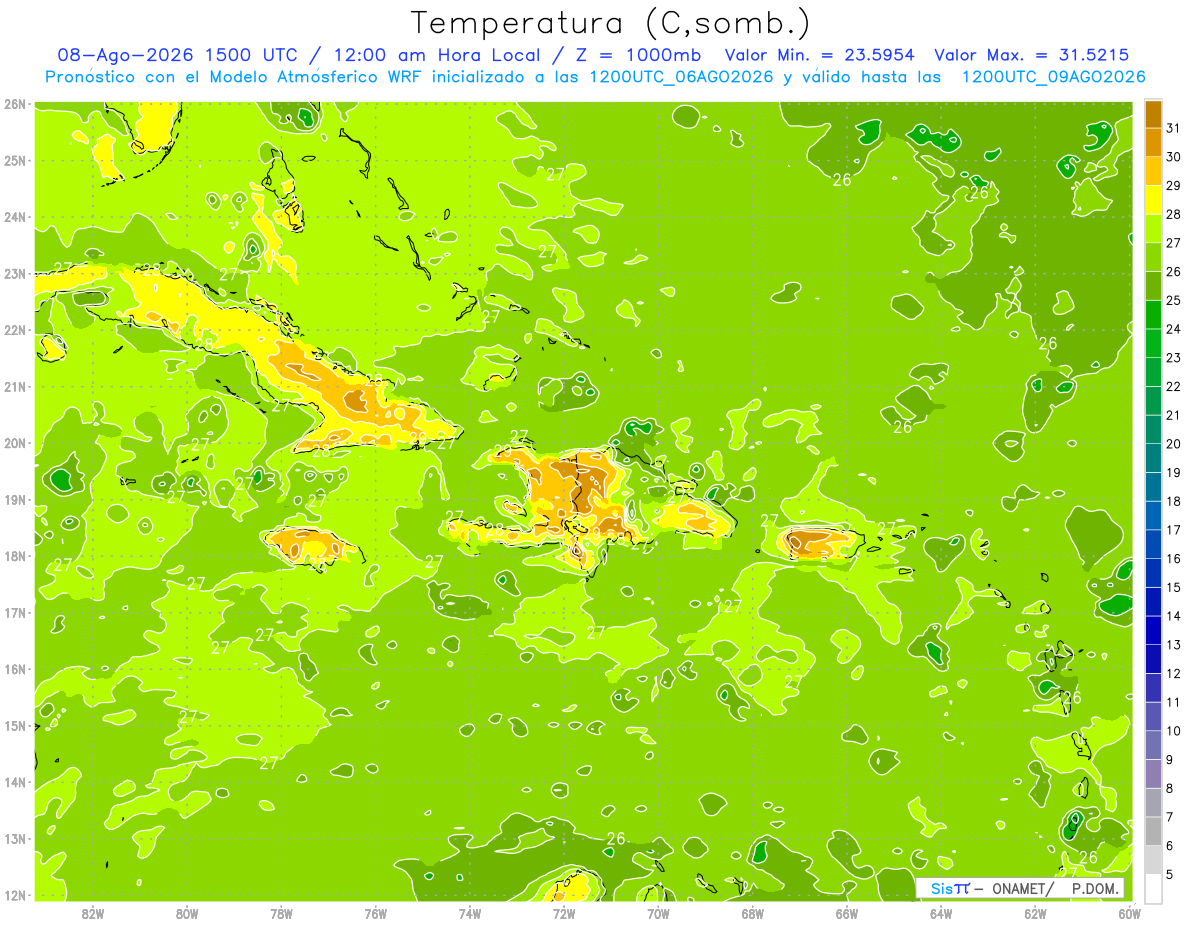Click the "64W" longitude axis label
This screenshot has width=1200, height=927.
point(941,913)
